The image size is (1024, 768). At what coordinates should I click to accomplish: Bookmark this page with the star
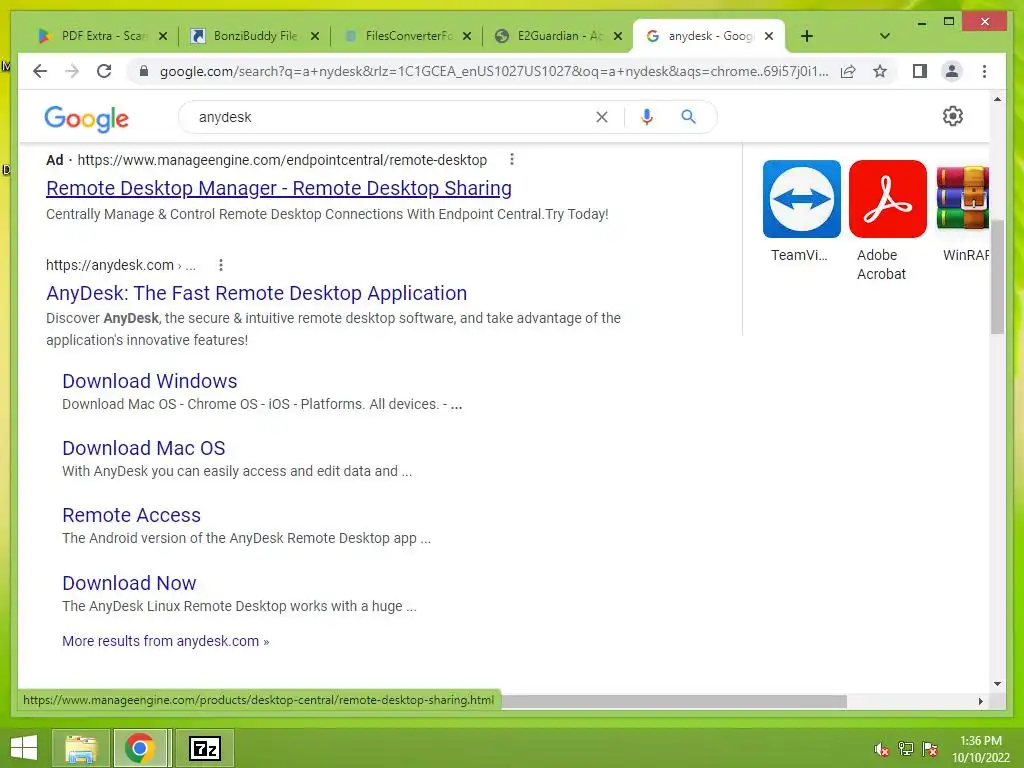tap(880, 71)
